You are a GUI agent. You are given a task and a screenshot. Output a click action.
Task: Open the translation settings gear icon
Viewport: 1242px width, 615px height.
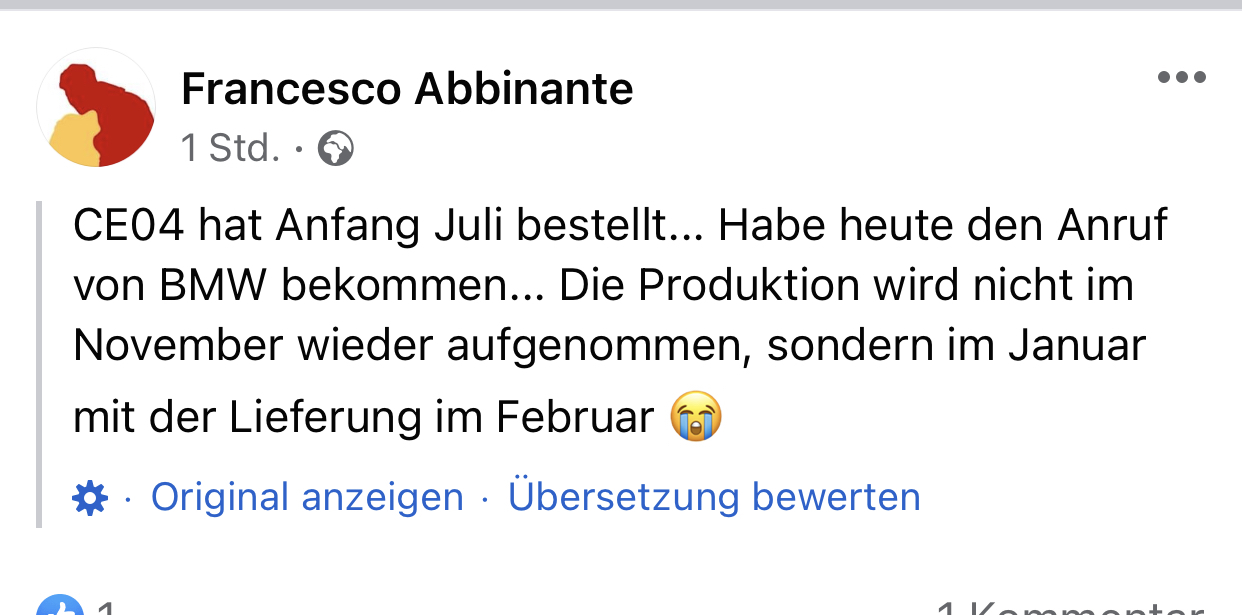point(90,497)
